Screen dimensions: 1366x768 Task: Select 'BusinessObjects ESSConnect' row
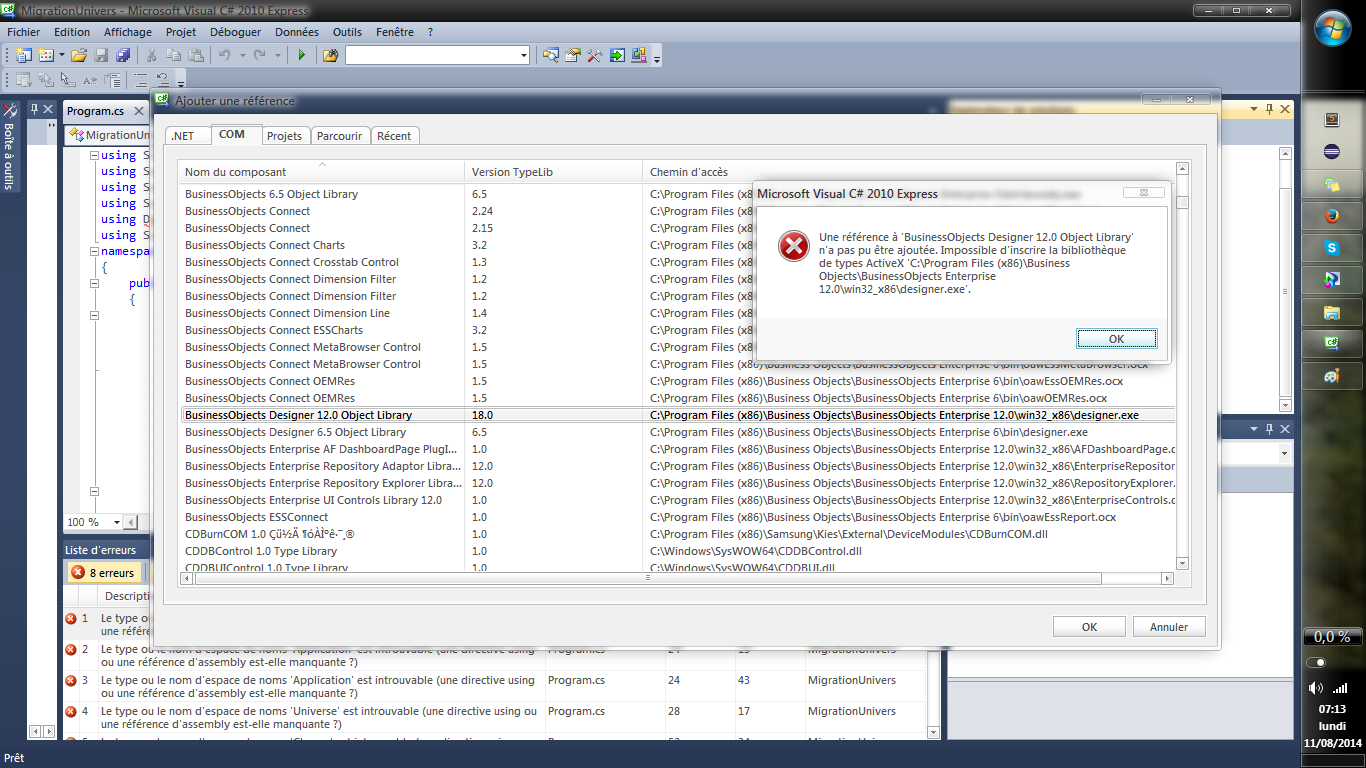[x=676, y=517]
